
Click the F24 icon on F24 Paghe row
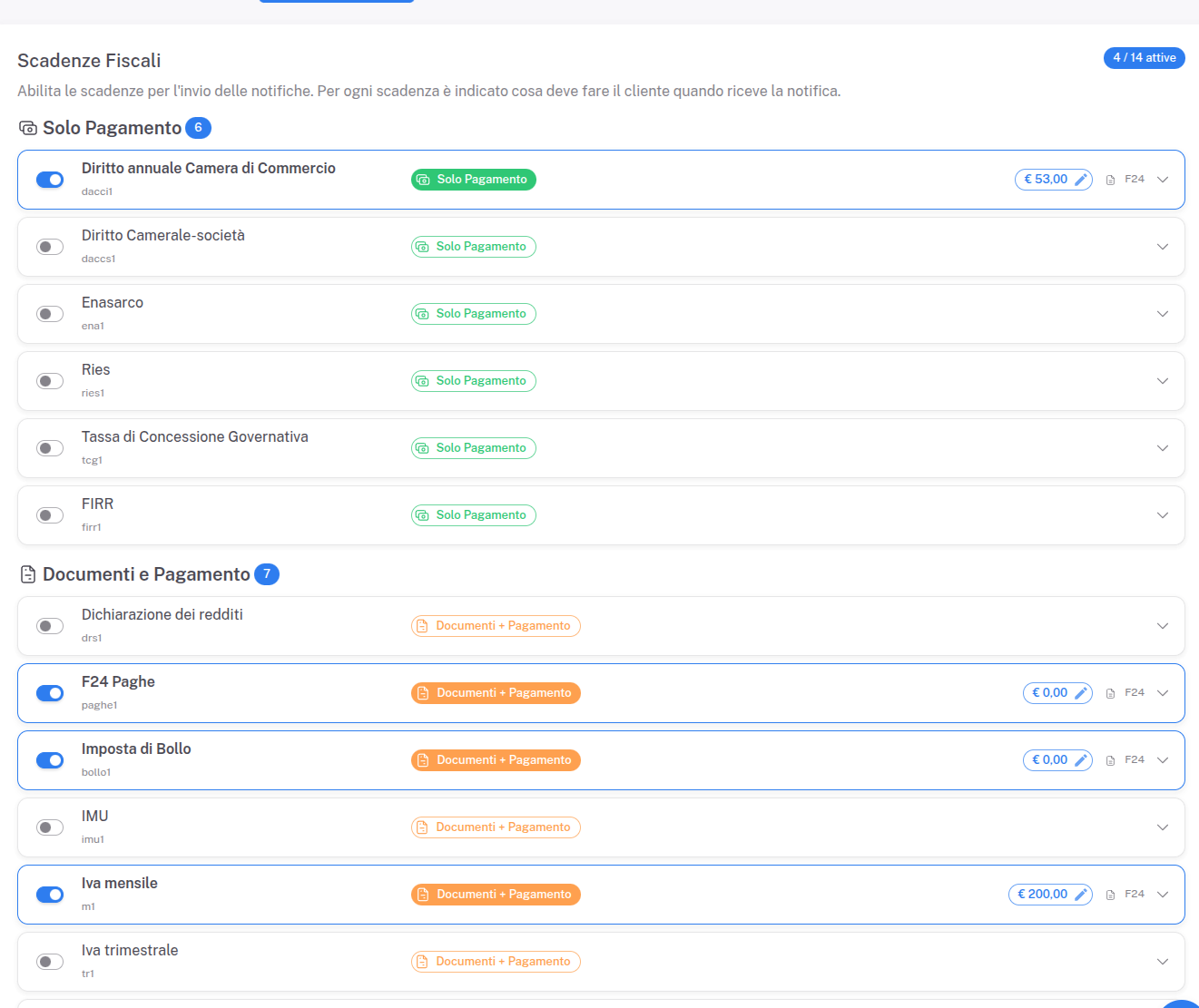click(x=1111, y=692)
